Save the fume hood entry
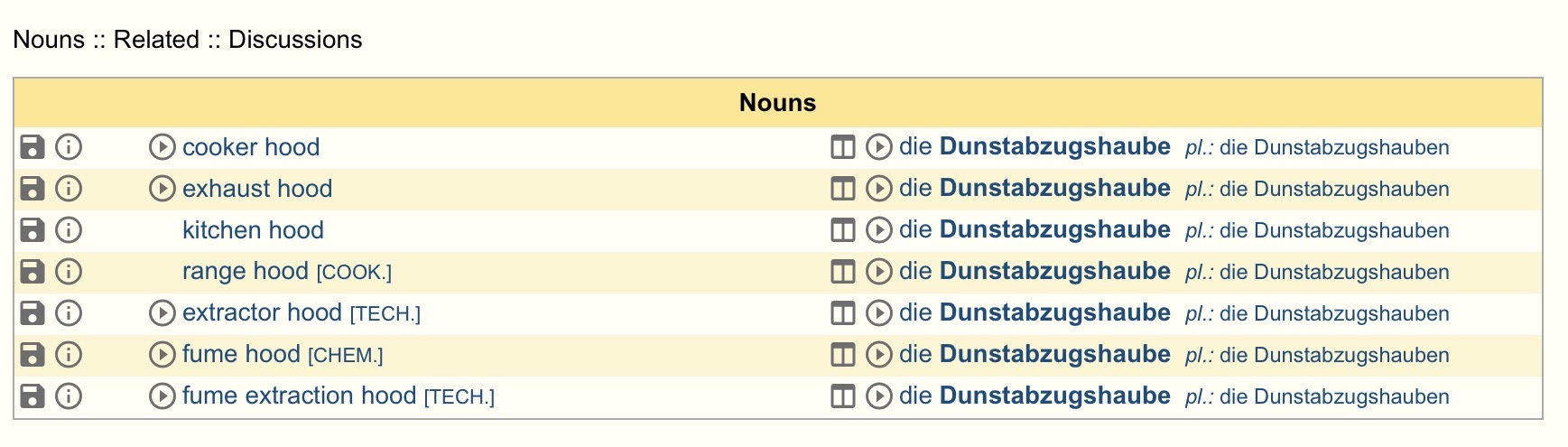The width and height of the screenshot is (1568, 447). [32, 355]
